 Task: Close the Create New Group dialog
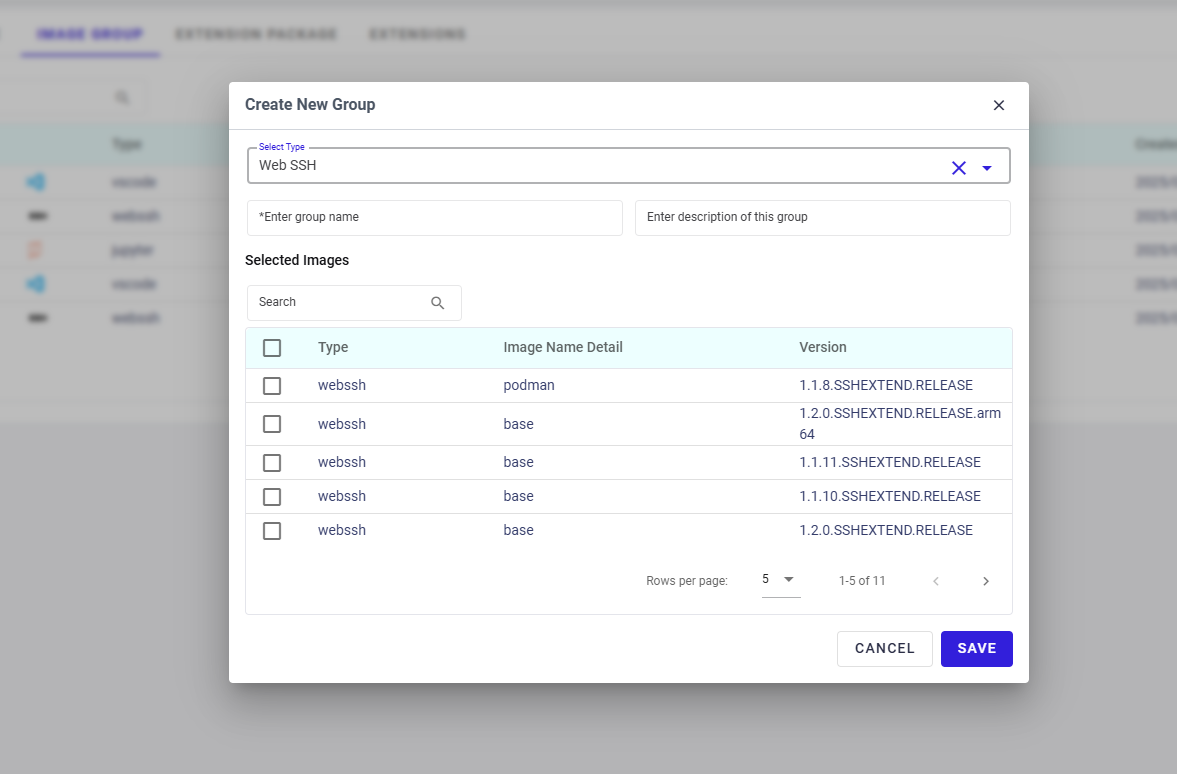click(x=998, y=105)
